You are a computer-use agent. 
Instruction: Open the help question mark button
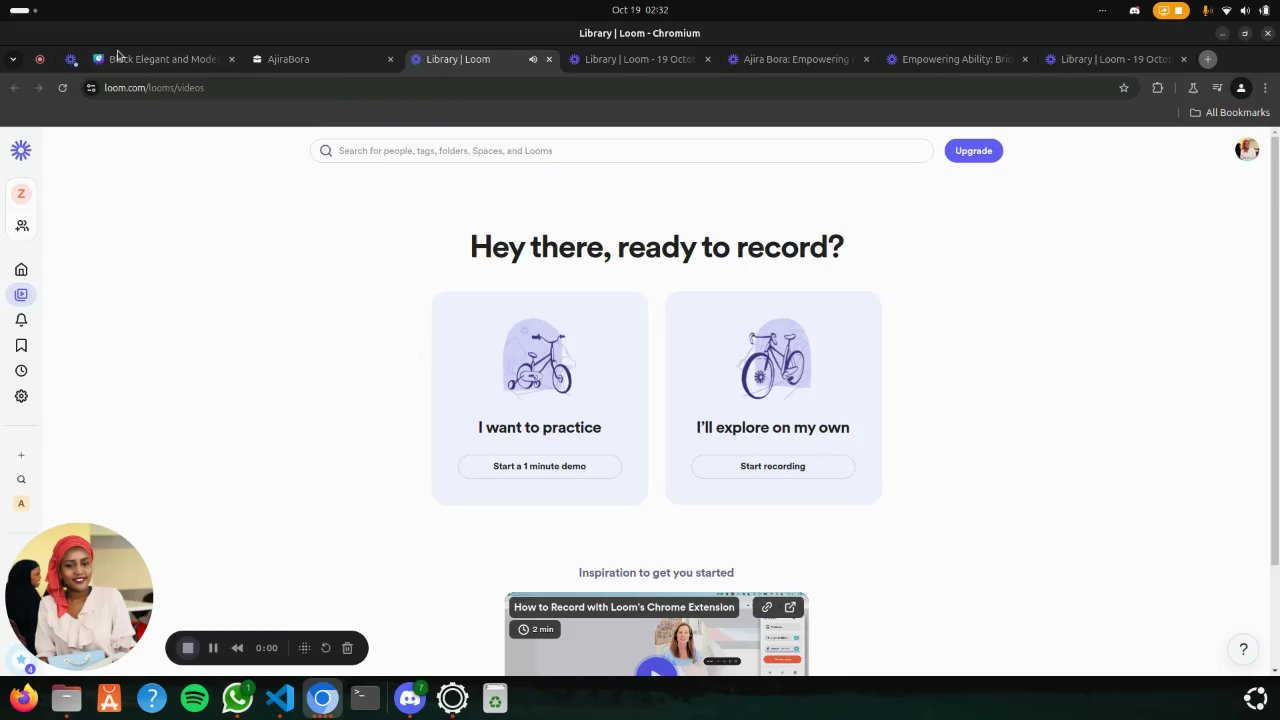[1243, 649]
